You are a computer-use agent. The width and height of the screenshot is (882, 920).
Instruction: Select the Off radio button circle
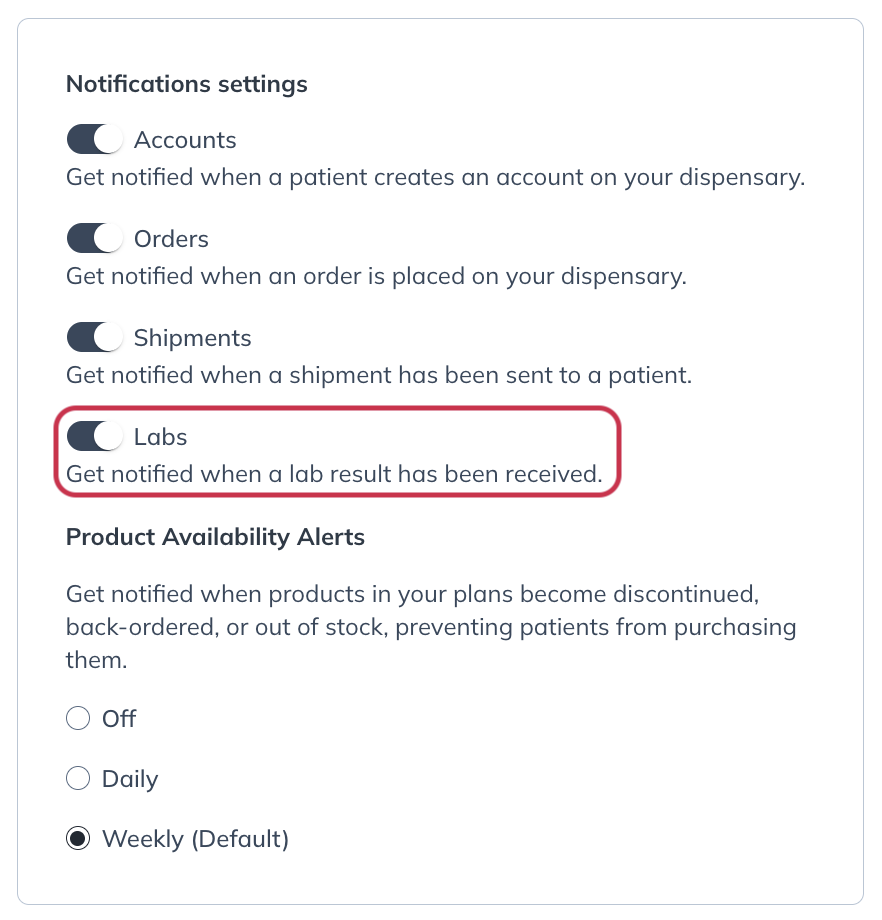(x=77, y=719)
